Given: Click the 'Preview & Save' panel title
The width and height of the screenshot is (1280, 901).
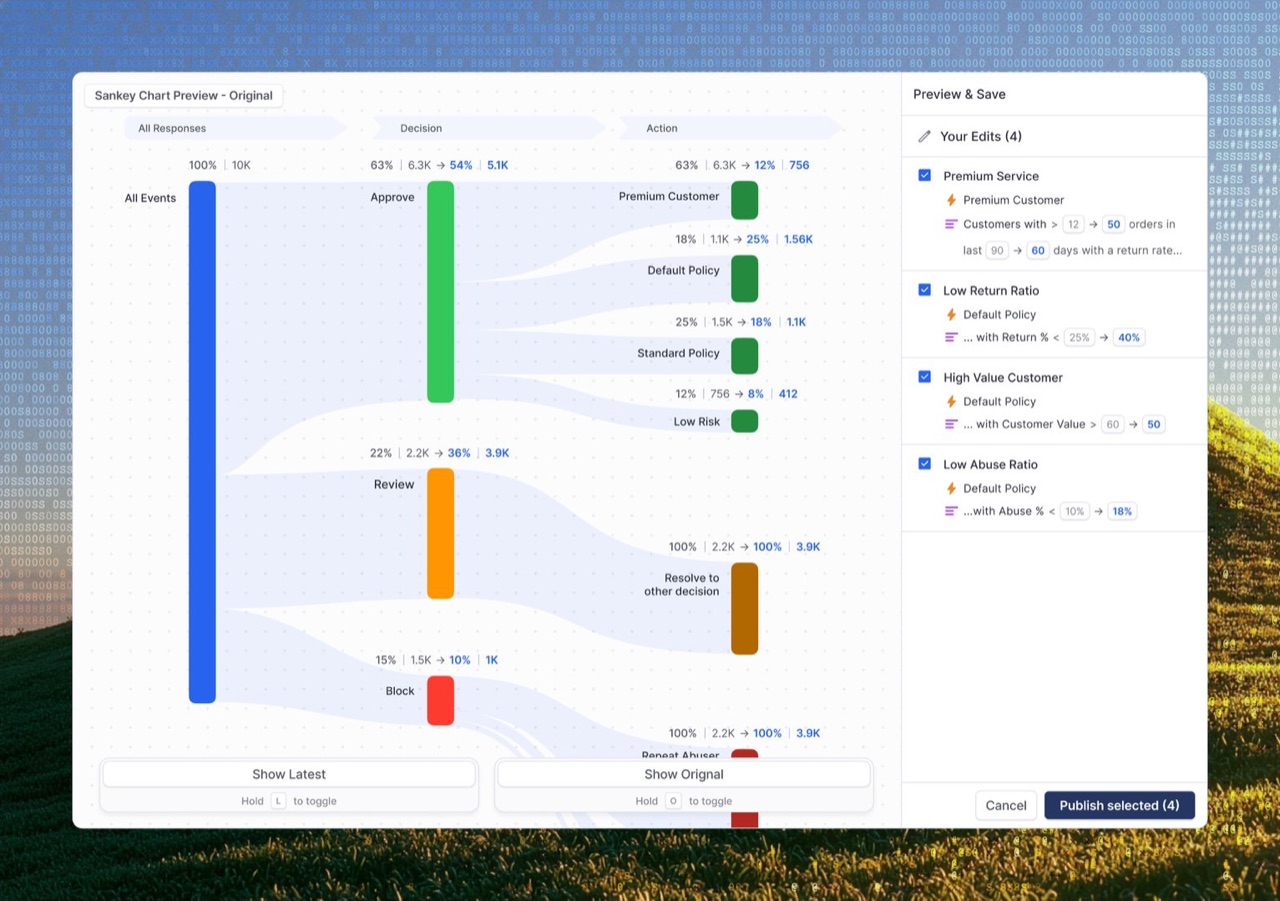Looking at the screenshot, I should click(x=959, y=94).
